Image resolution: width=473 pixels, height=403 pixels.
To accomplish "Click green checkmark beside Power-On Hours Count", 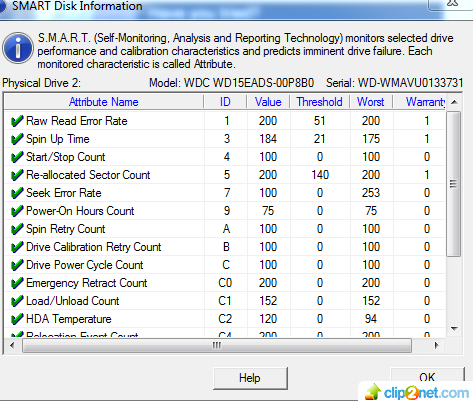I will click(17, 211).
